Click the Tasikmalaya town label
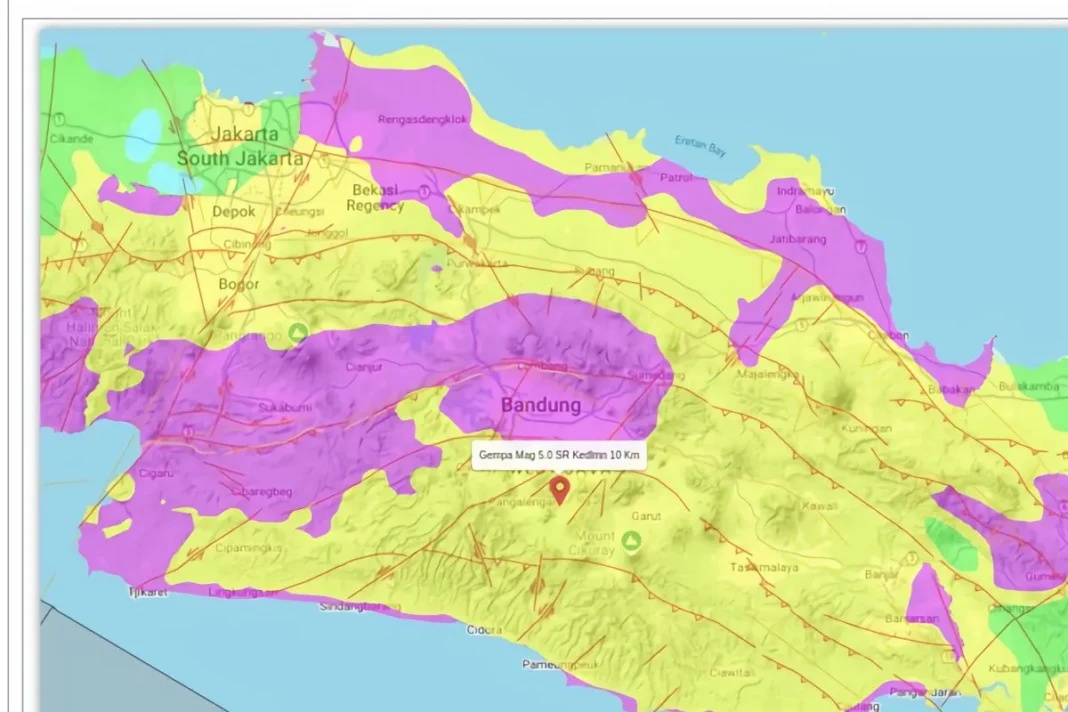This screenshot has width=1068, height=712. 764,567
